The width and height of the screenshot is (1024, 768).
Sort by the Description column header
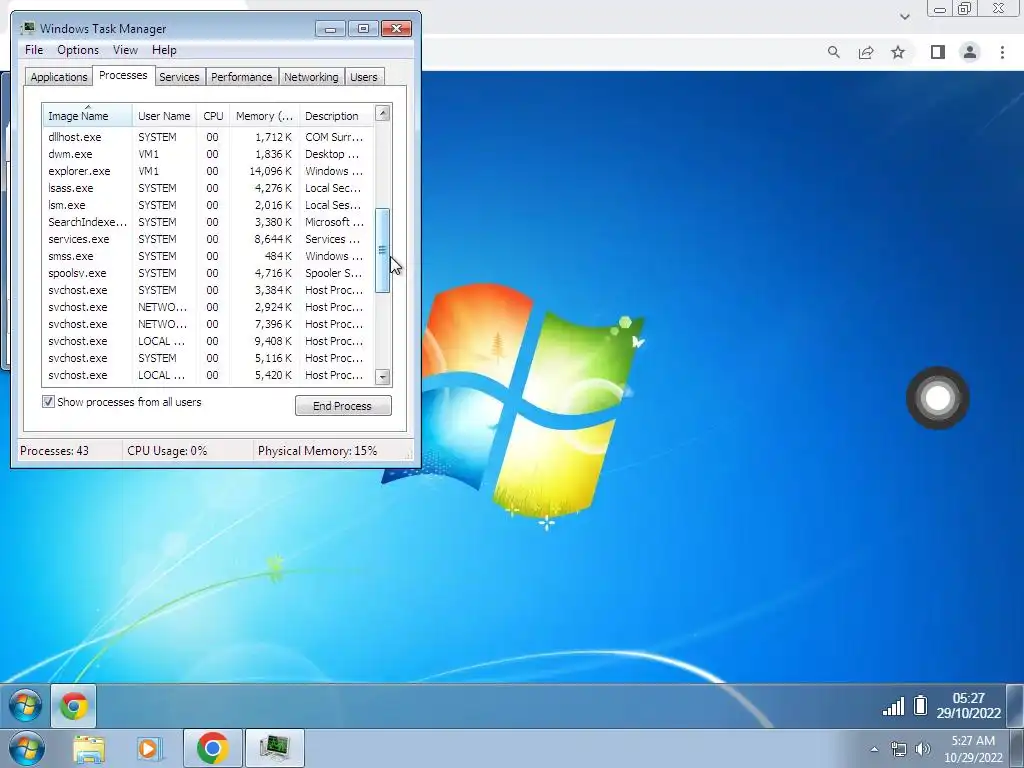click(336, 116)
